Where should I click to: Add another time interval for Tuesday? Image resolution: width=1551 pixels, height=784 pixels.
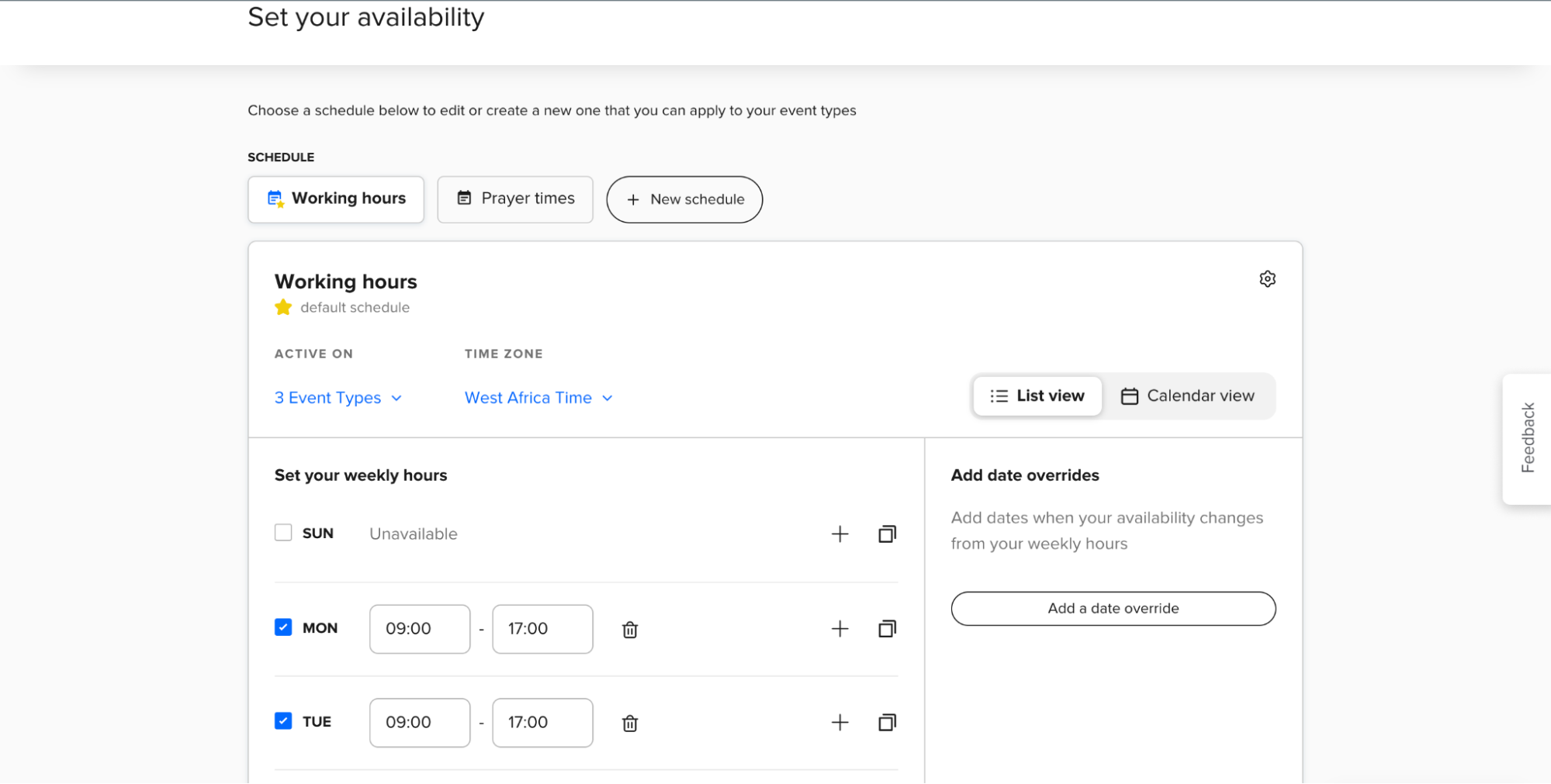pos(840,723)
